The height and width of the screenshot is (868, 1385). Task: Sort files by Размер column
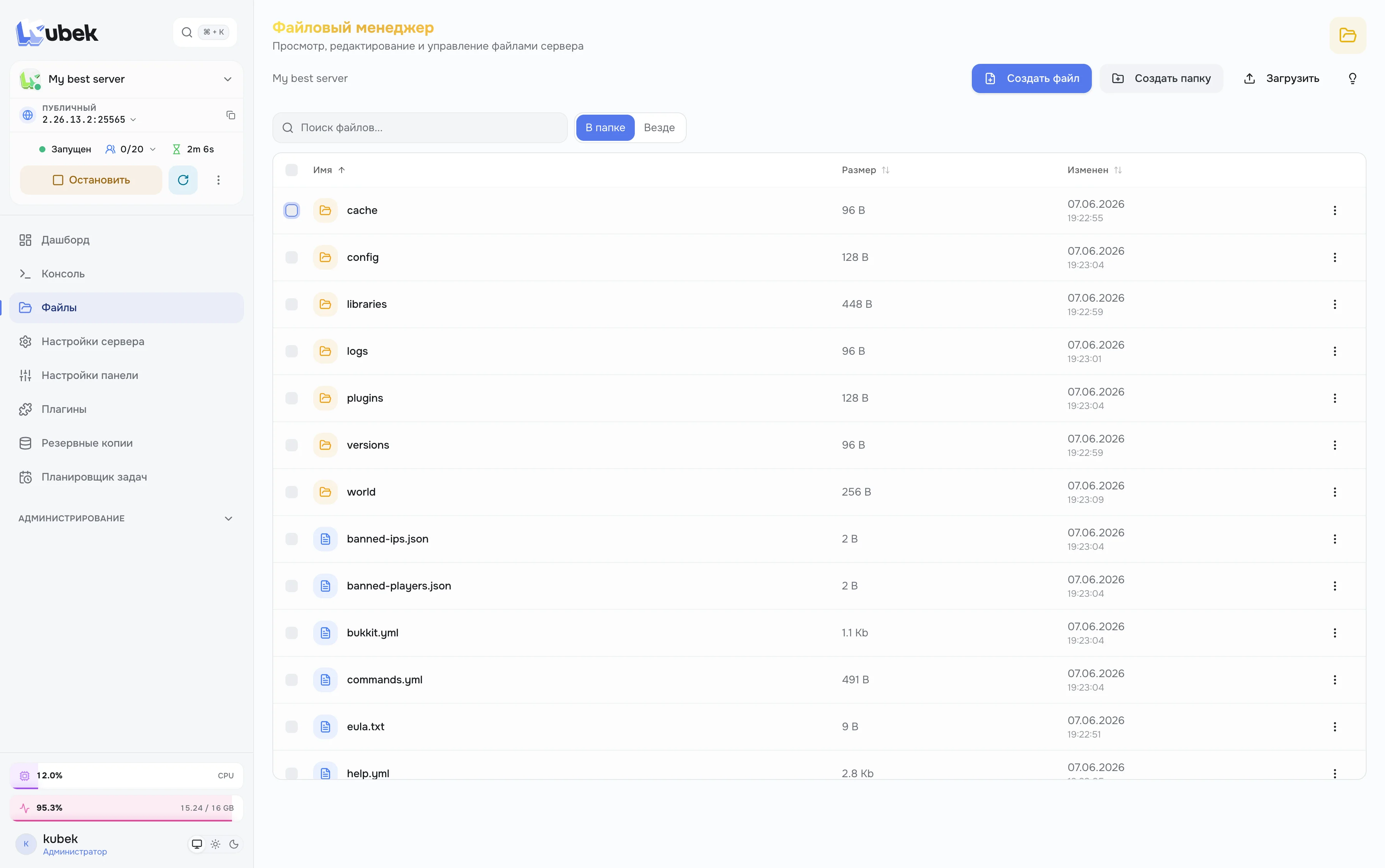point(866,170)
